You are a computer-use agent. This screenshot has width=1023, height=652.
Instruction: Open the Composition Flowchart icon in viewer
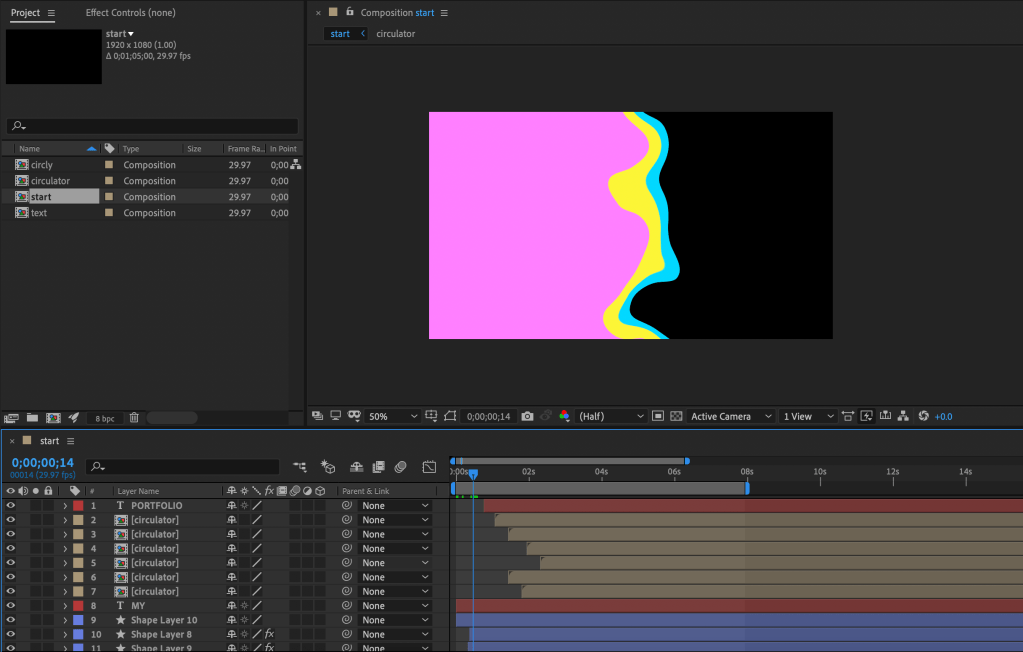pyautogui.click(x=904, y=416)
